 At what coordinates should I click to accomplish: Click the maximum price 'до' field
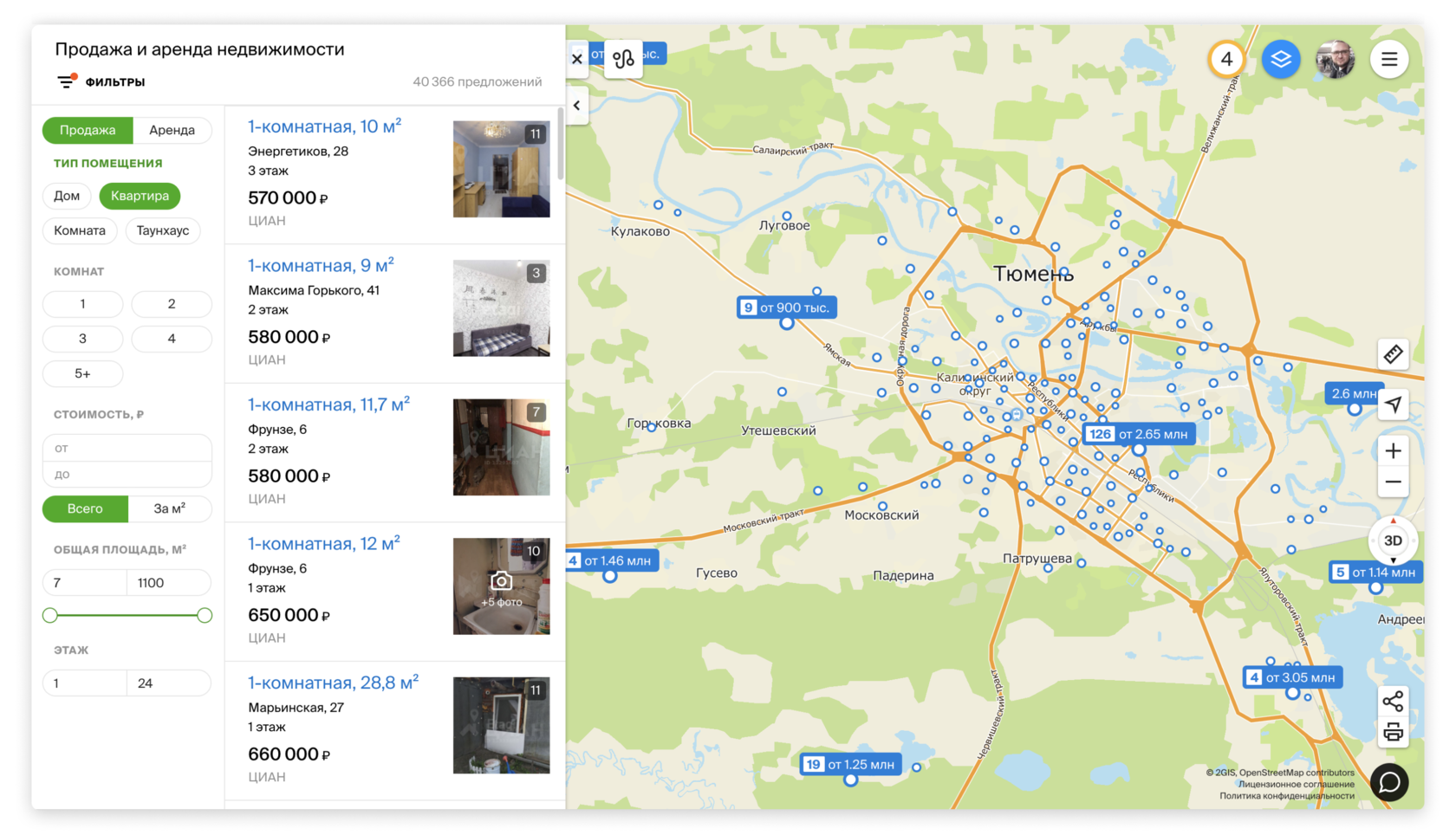(x=127, y=474)
